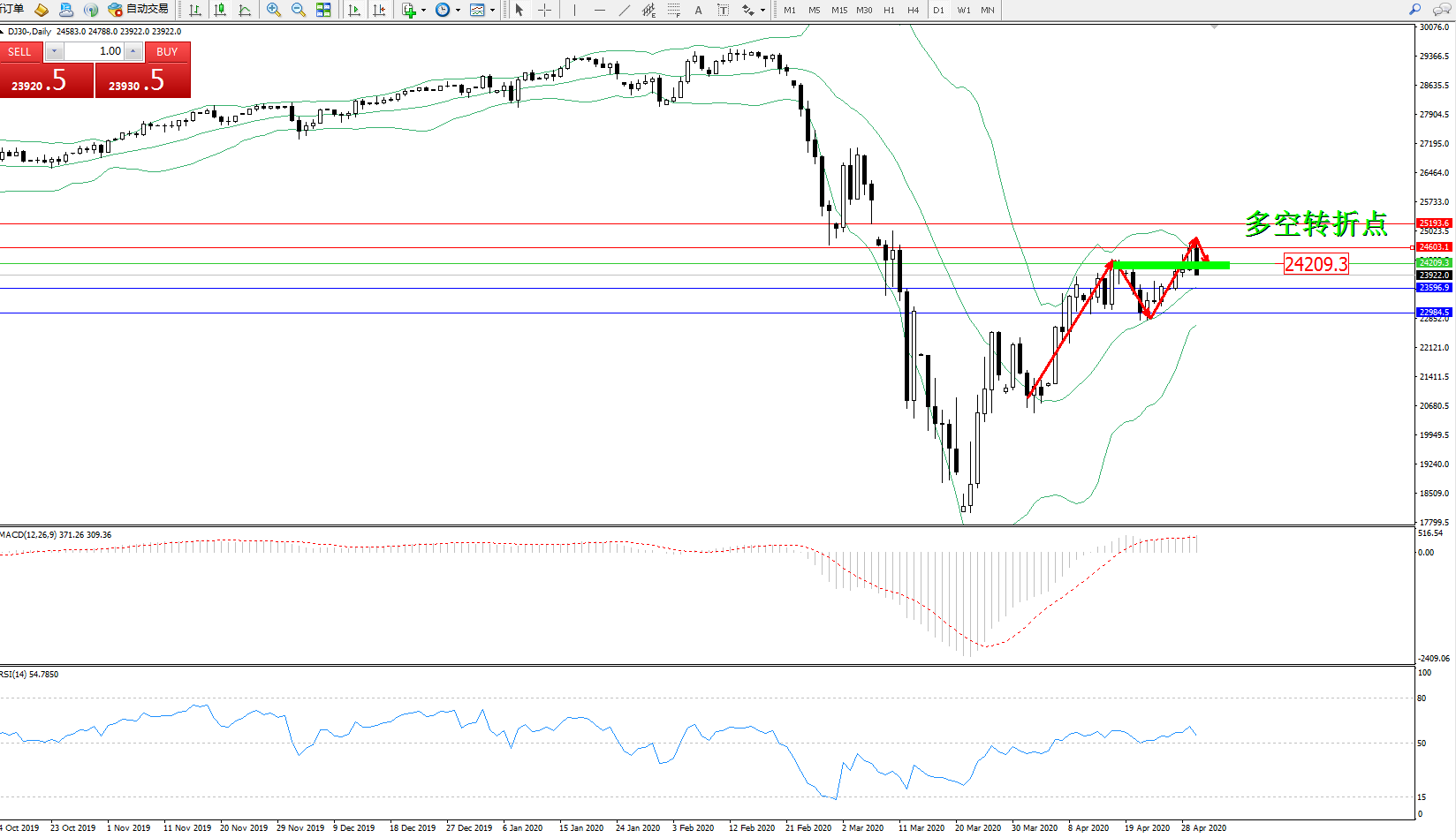Viewport: 1456px width, 838px height.
Task: Open the search magnifier at top right
Action: pyautogui.click(x=1414, y=10)
